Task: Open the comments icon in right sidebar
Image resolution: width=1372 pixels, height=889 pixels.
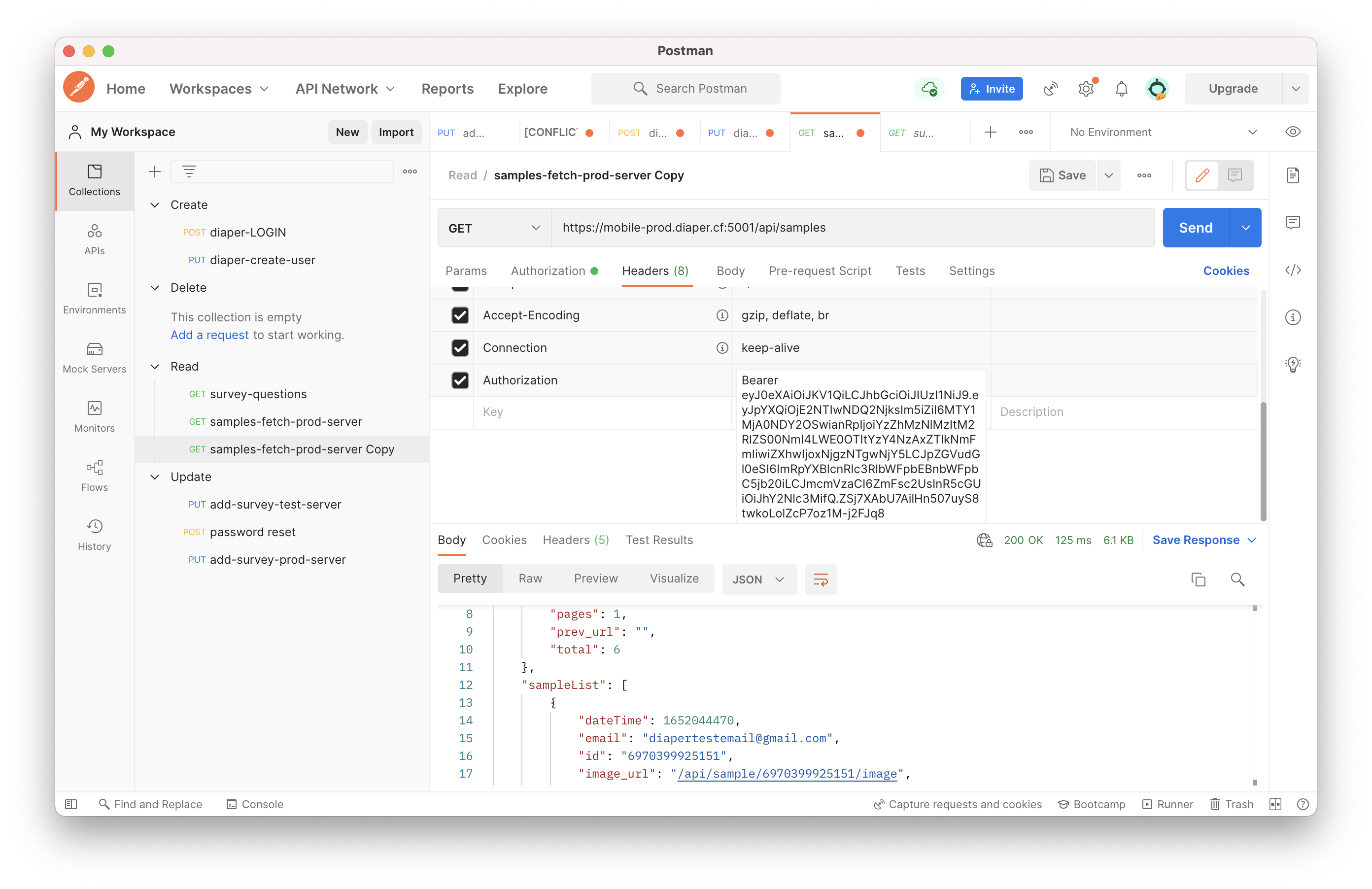Action: (x=1293, y=223)
